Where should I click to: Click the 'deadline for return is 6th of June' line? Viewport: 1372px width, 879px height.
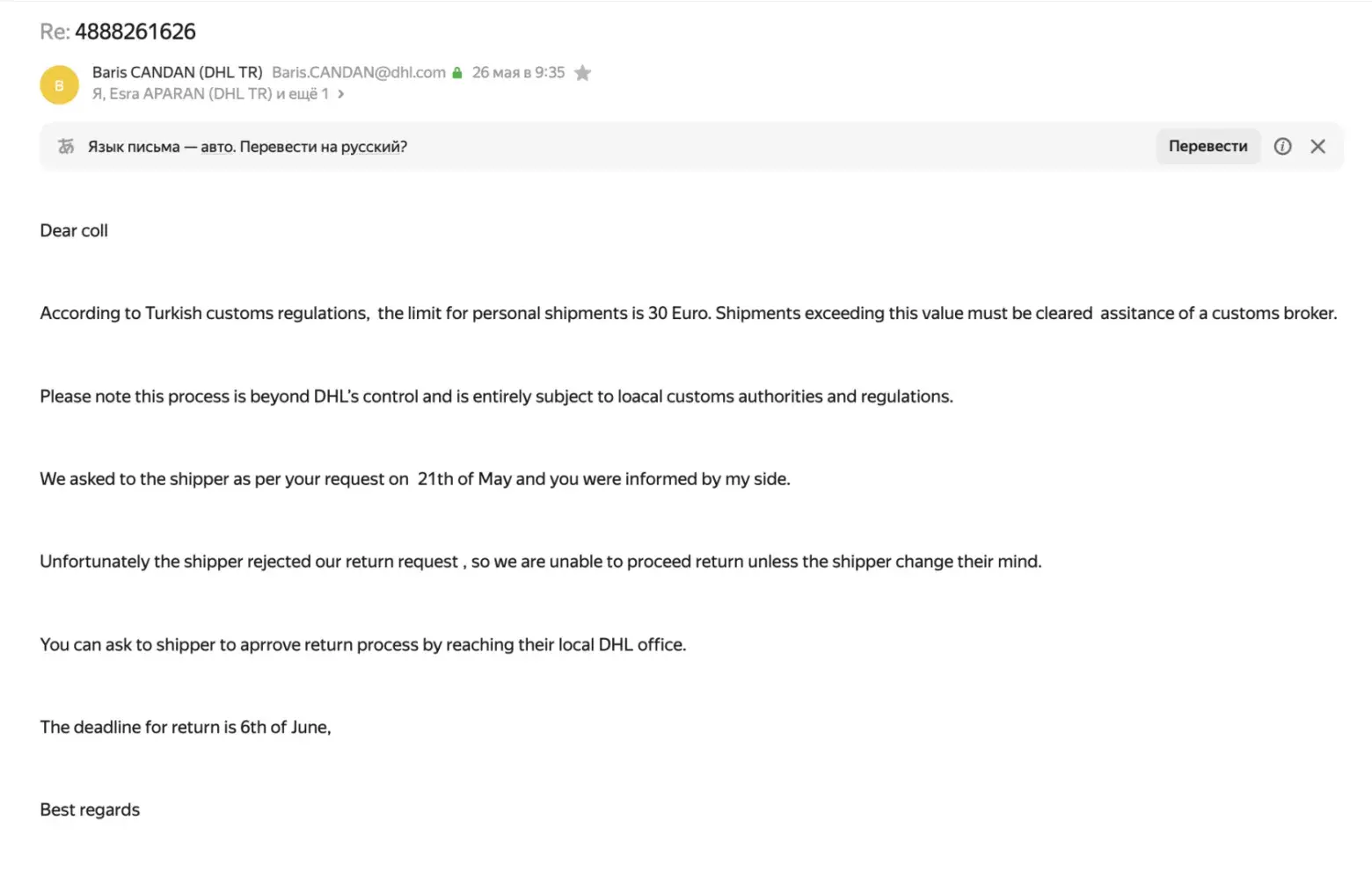click(185, 727)
